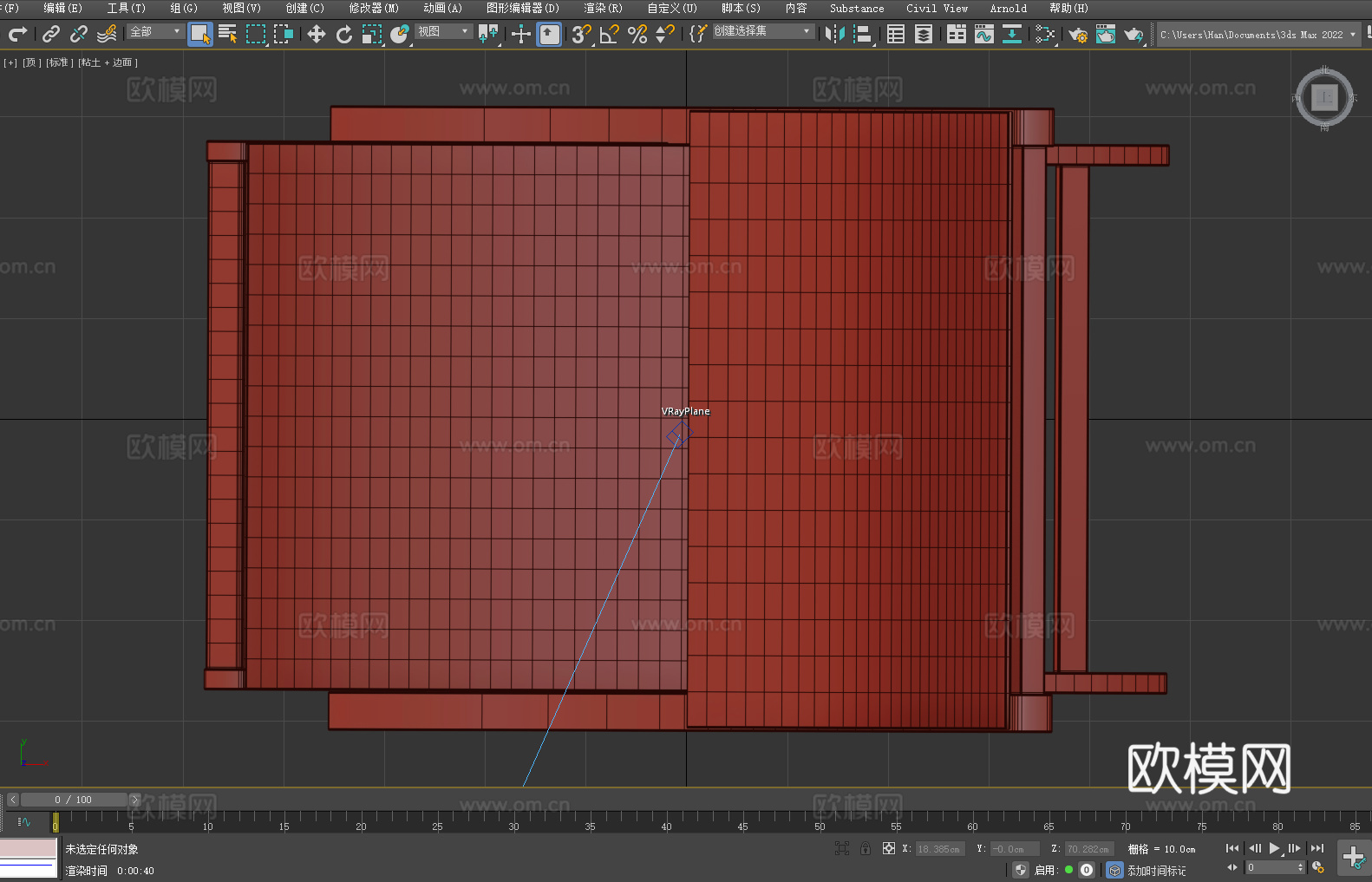
Task: Click the [粘土 + 边面] display label
Action: pos(108,62)
